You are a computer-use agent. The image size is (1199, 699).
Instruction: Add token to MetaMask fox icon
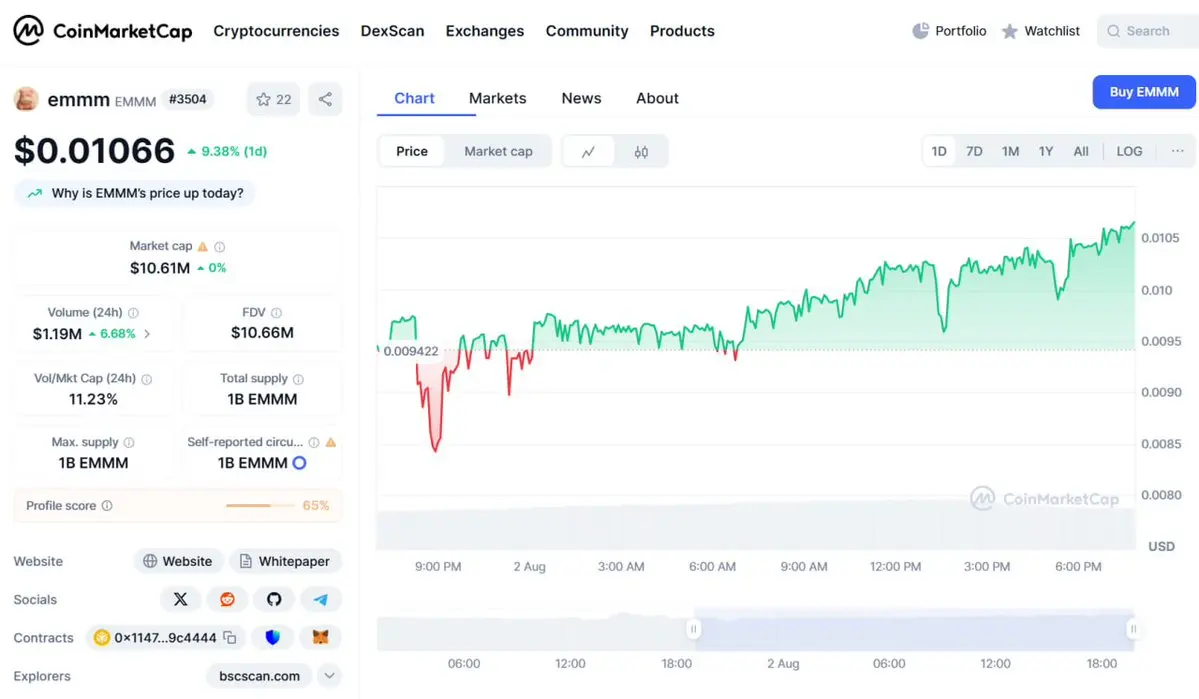pos(320,637)
